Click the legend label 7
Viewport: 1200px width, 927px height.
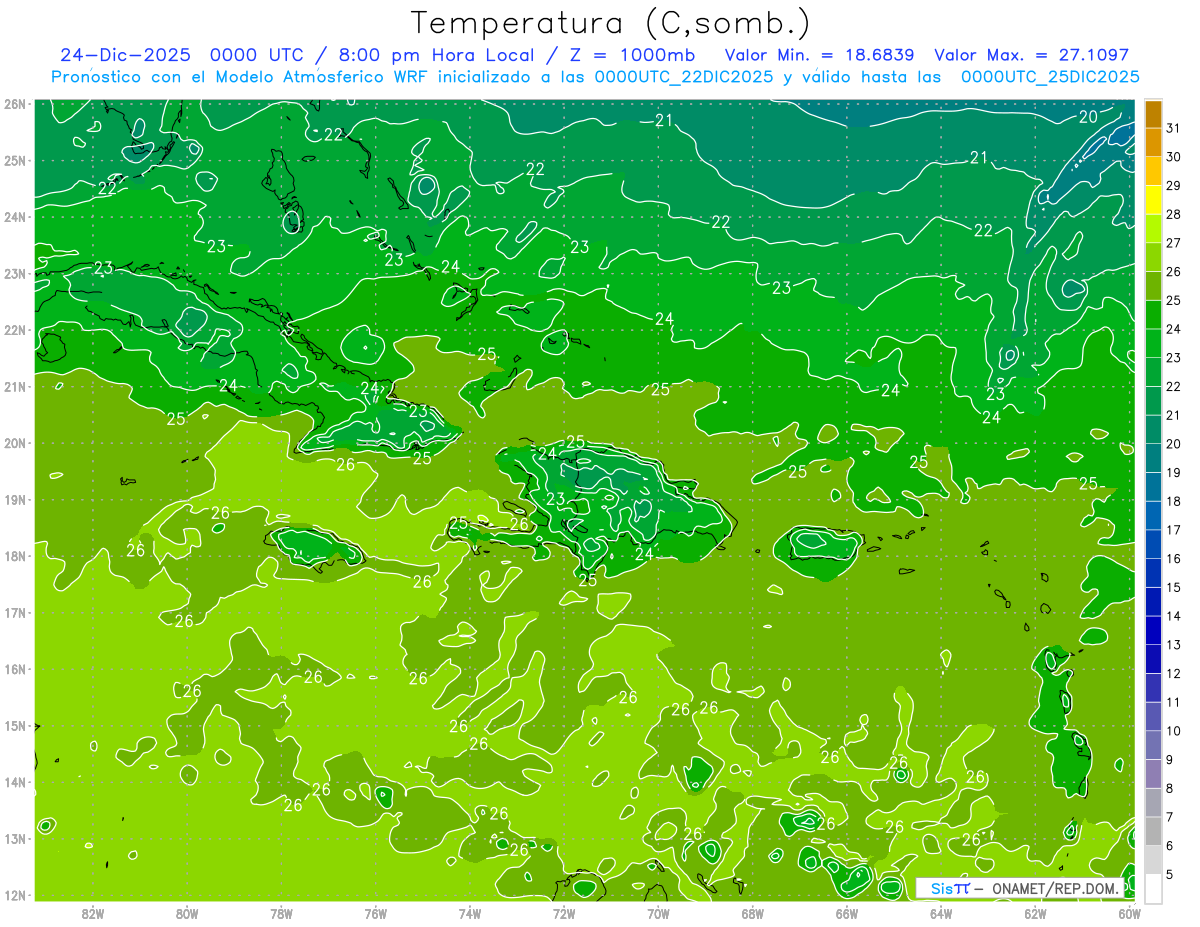[1170, 817]
